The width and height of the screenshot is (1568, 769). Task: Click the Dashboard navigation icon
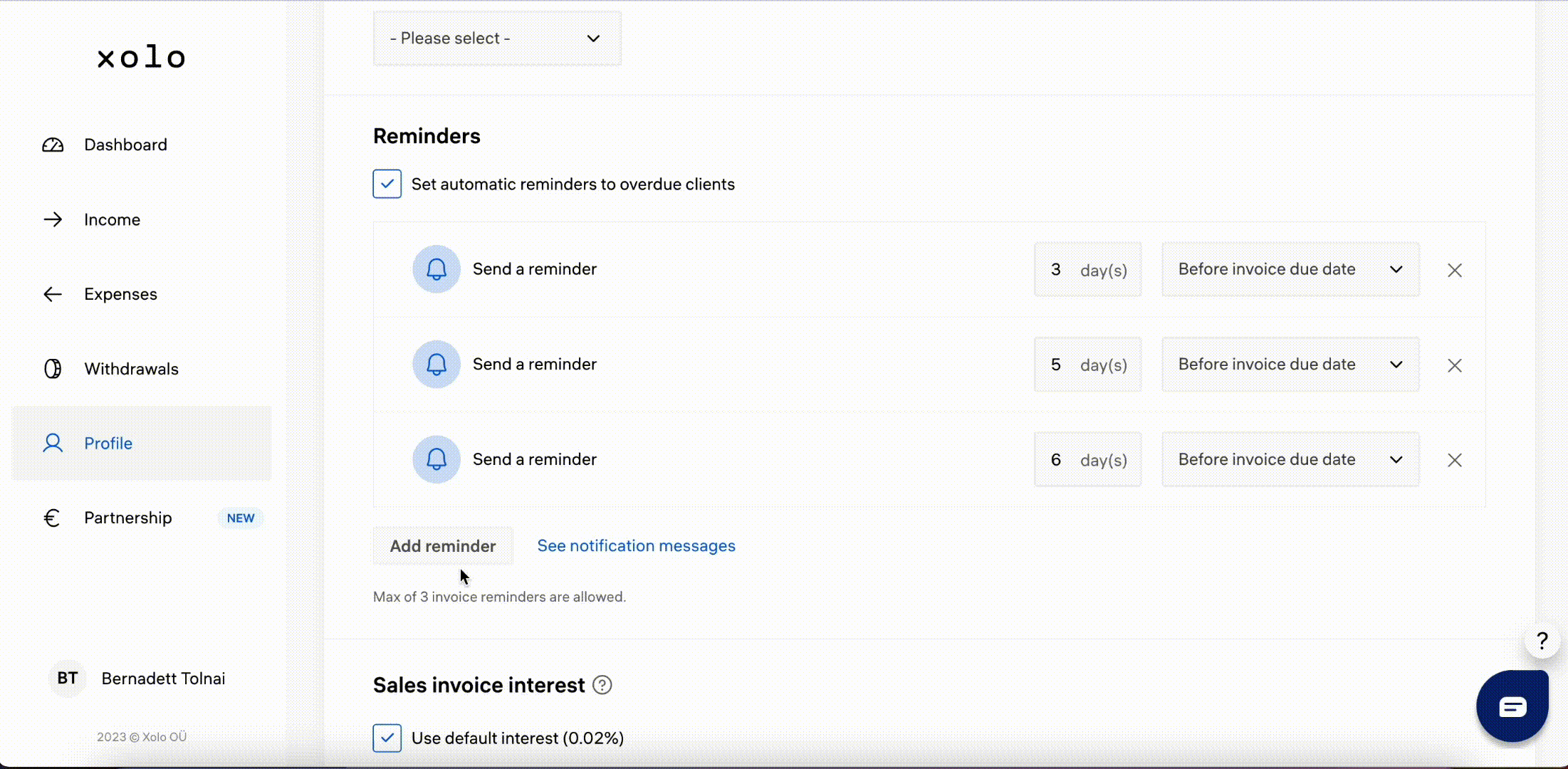tap(53, 144)
